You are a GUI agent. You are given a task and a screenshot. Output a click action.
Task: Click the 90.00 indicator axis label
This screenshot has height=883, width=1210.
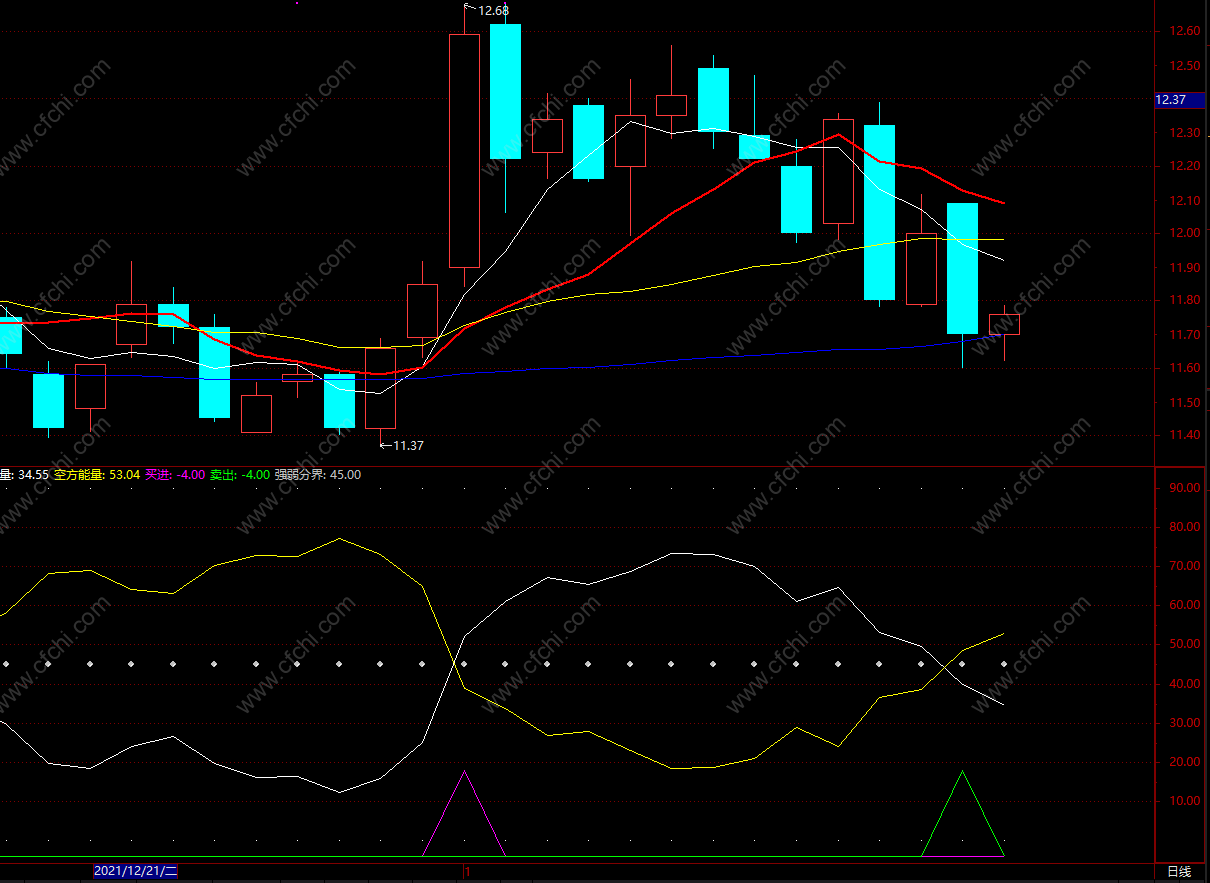[x=1184, y=488]
